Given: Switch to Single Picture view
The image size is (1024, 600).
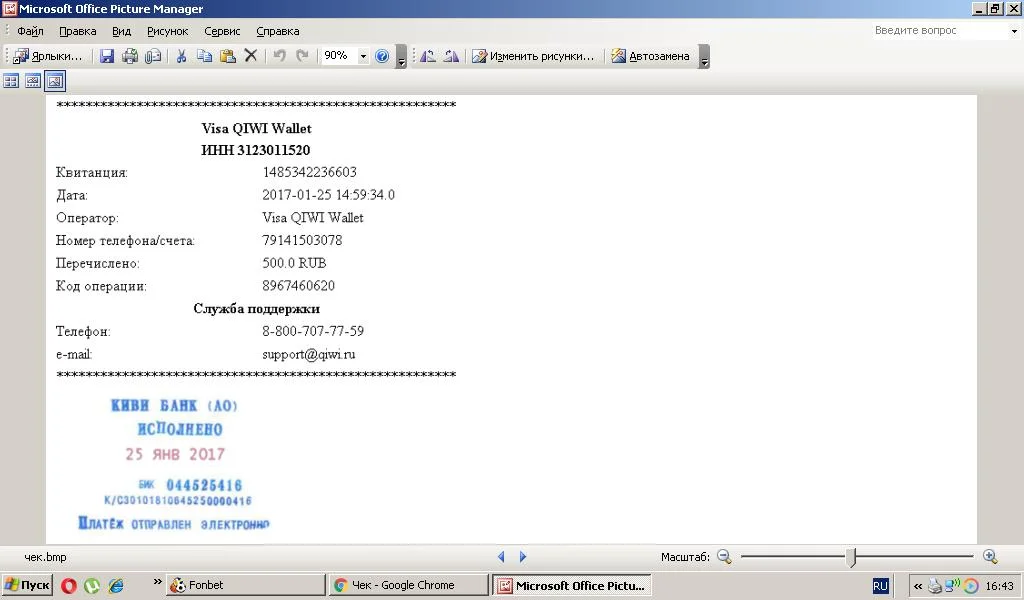Looking at the screenshot, I should click(x=55, y=81).
